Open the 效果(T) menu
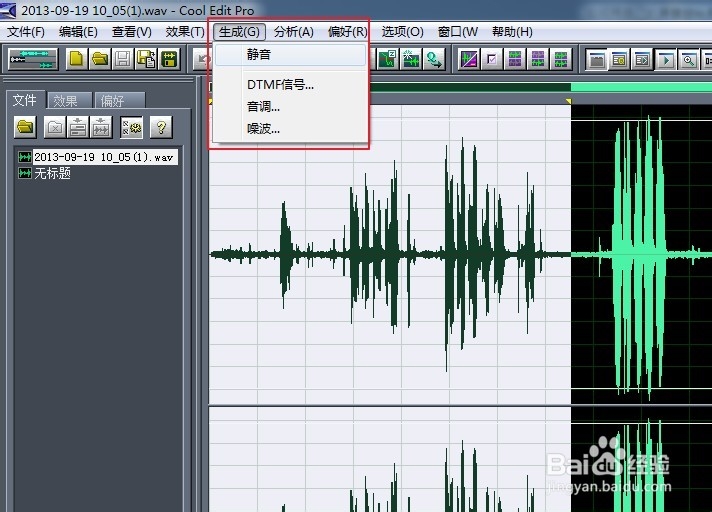The width and height of the screenshot is (712, 512). click(x=185, y=32)
